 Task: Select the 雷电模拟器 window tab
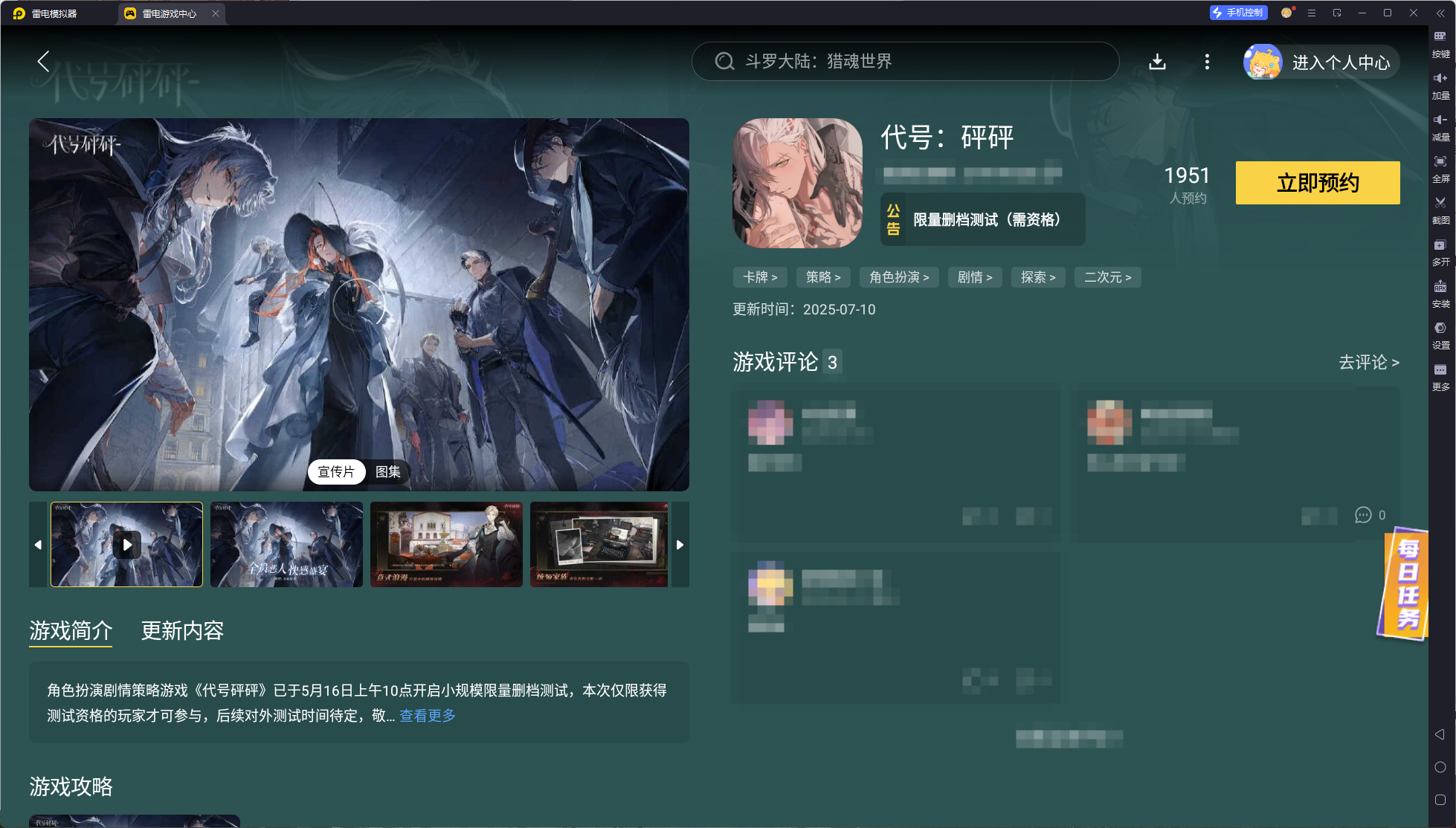point(54,13)
